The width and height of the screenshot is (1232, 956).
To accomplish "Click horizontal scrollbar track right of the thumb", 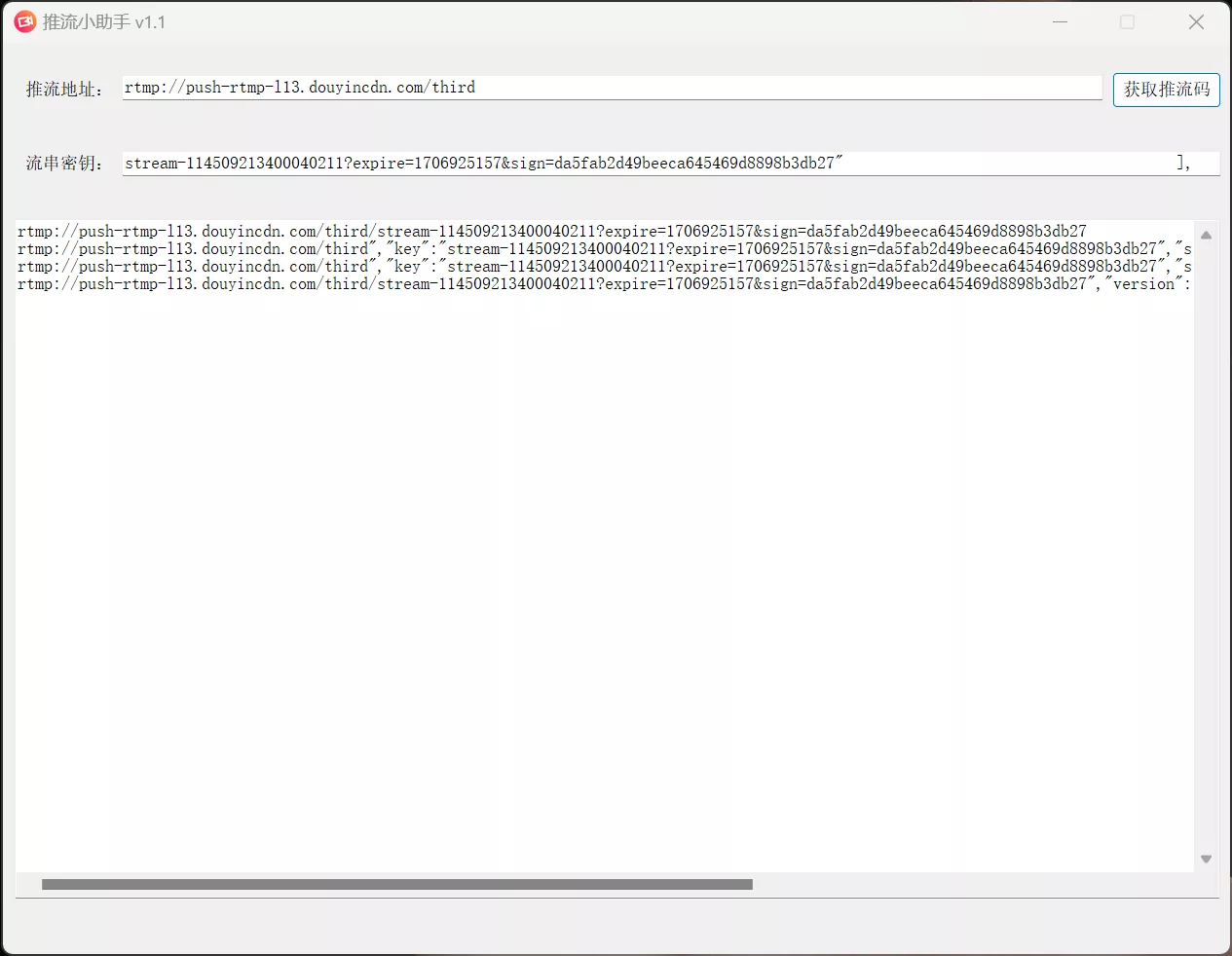I will [x=974, y=885].
